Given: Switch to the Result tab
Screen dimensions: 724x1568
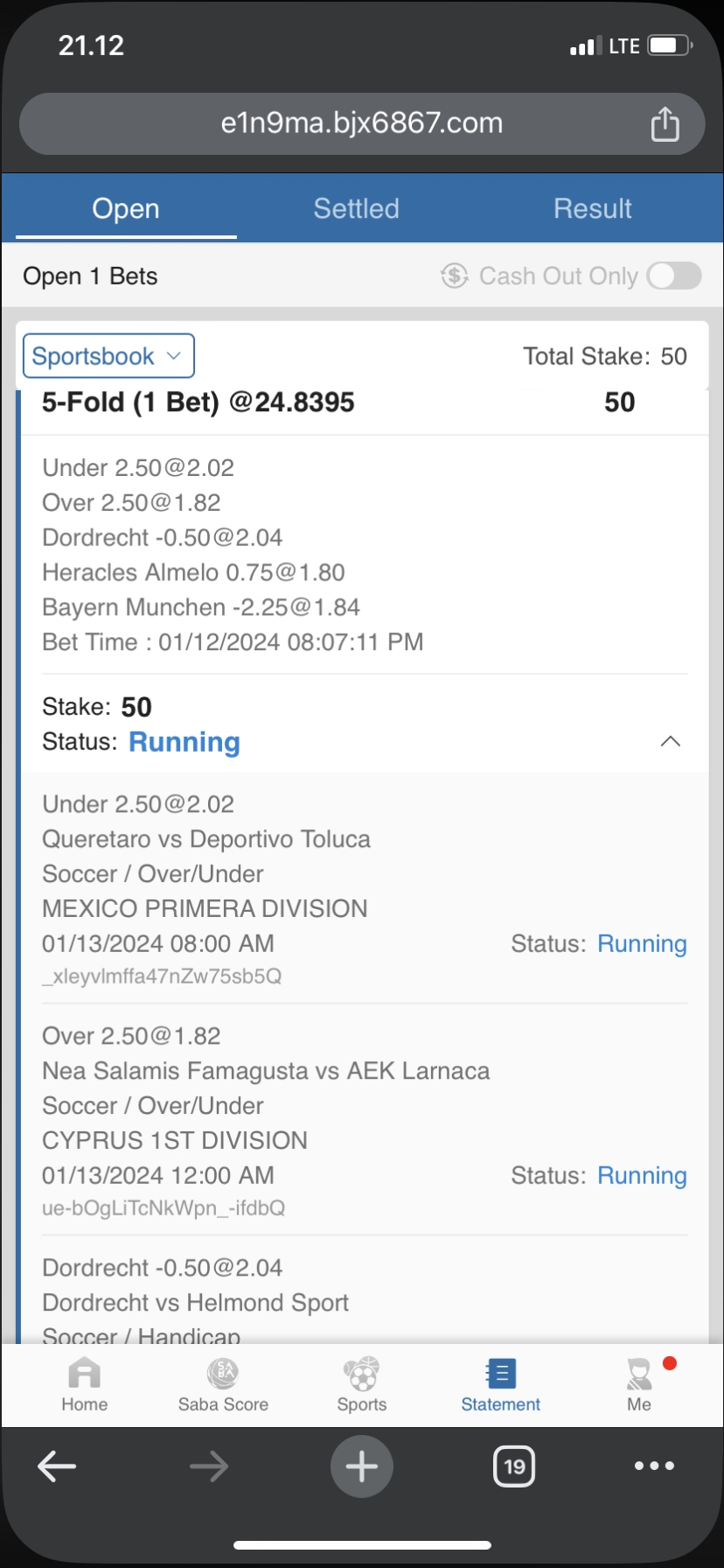Looking at the screenshot, I should point(592,209).
